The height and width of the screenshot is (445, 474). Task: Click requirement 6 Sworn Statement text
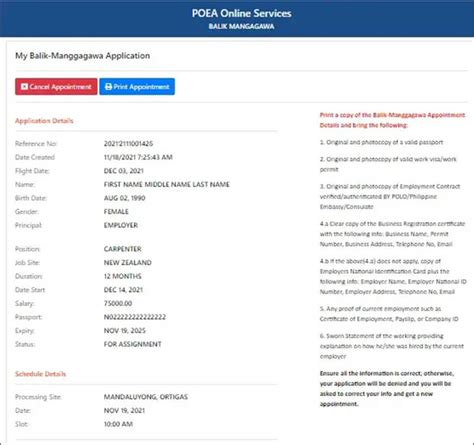point(392,346)
